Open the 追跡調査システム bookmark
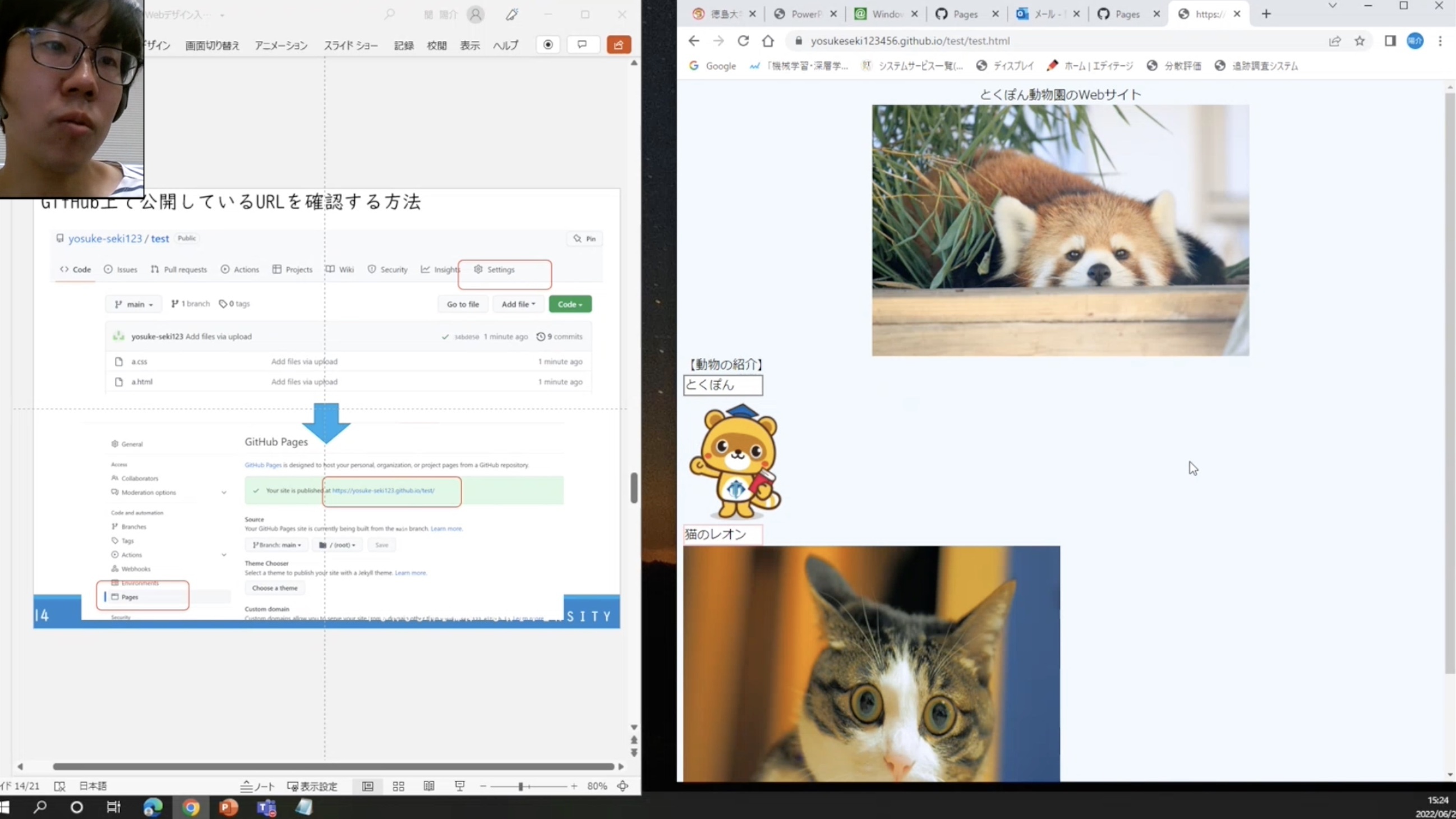The height and width of the screenshot is (819, 1456). 1256,66
